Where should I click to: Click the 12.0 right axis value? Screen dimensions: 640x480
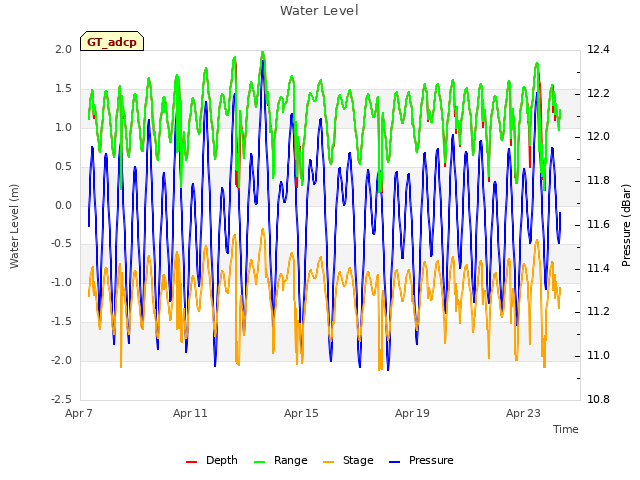[598, 137]
